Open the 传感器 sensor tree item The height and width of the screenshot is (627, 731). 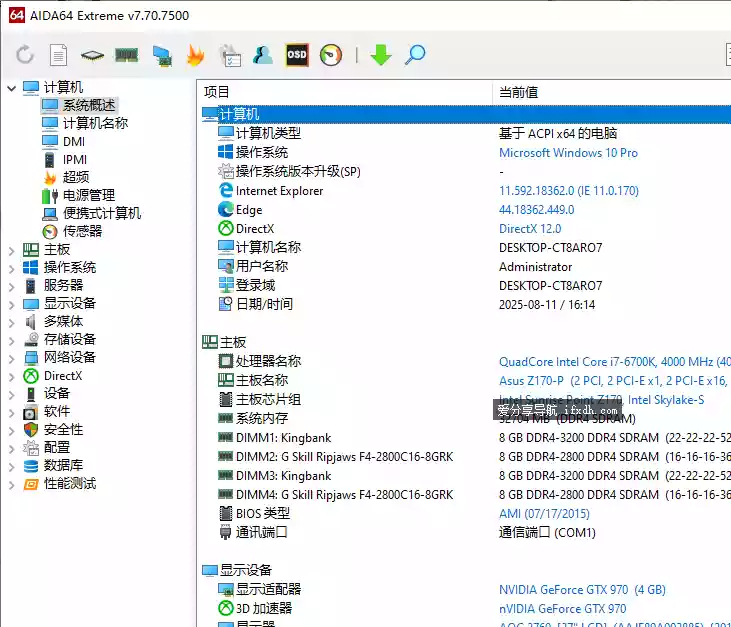click(72, 231)
